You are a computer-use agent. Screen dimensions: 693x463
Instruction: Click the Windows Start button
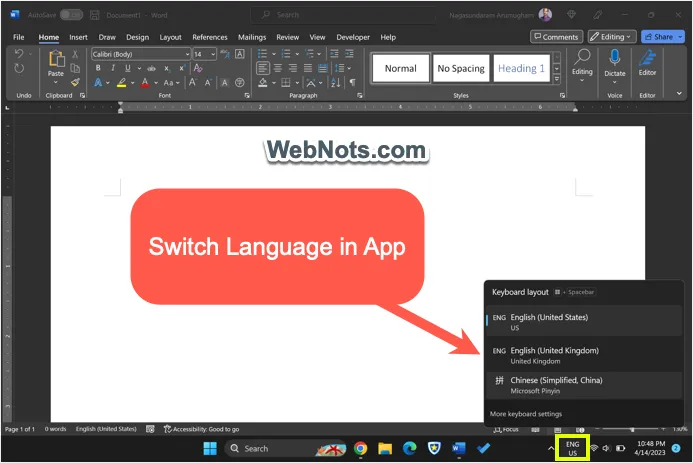[x=210, y=448]
